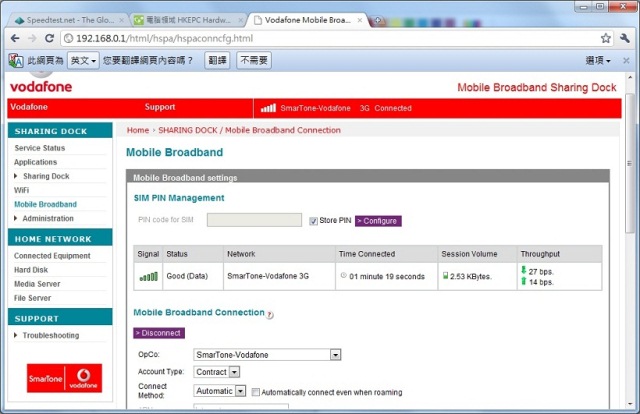Click the green upload throughput arrow

click(524, 281)
